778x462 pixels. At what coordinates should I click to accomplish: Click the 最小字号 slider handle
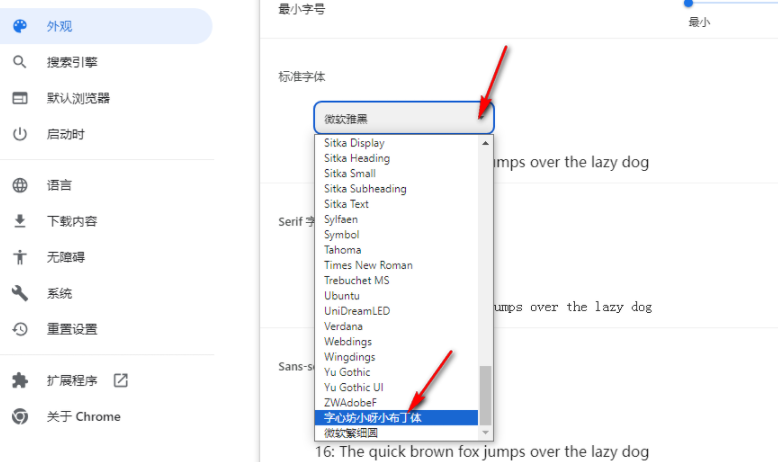[688, 3]
